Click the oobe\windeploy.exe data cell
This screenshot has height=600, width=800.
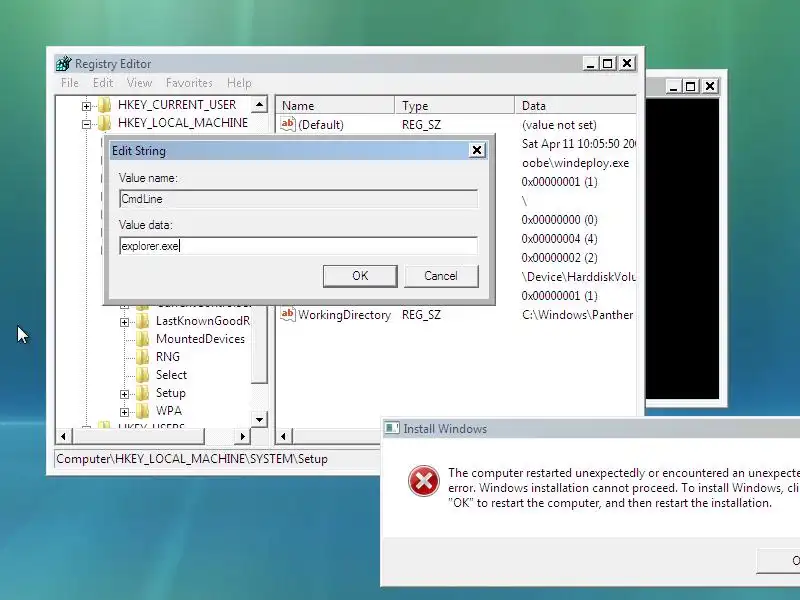pyautogui.click(x=575, y=163)
